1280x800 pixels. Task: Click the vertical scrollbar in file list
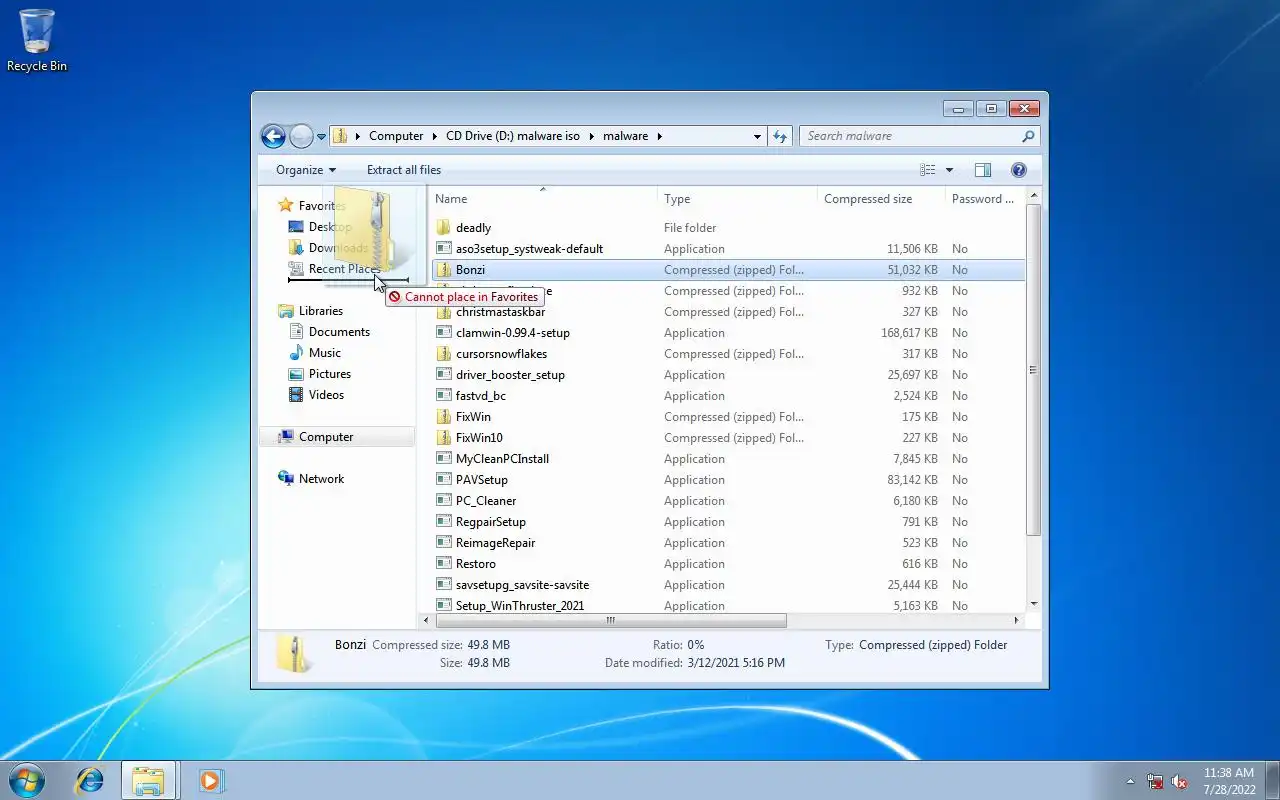(x=1034, y=371)
